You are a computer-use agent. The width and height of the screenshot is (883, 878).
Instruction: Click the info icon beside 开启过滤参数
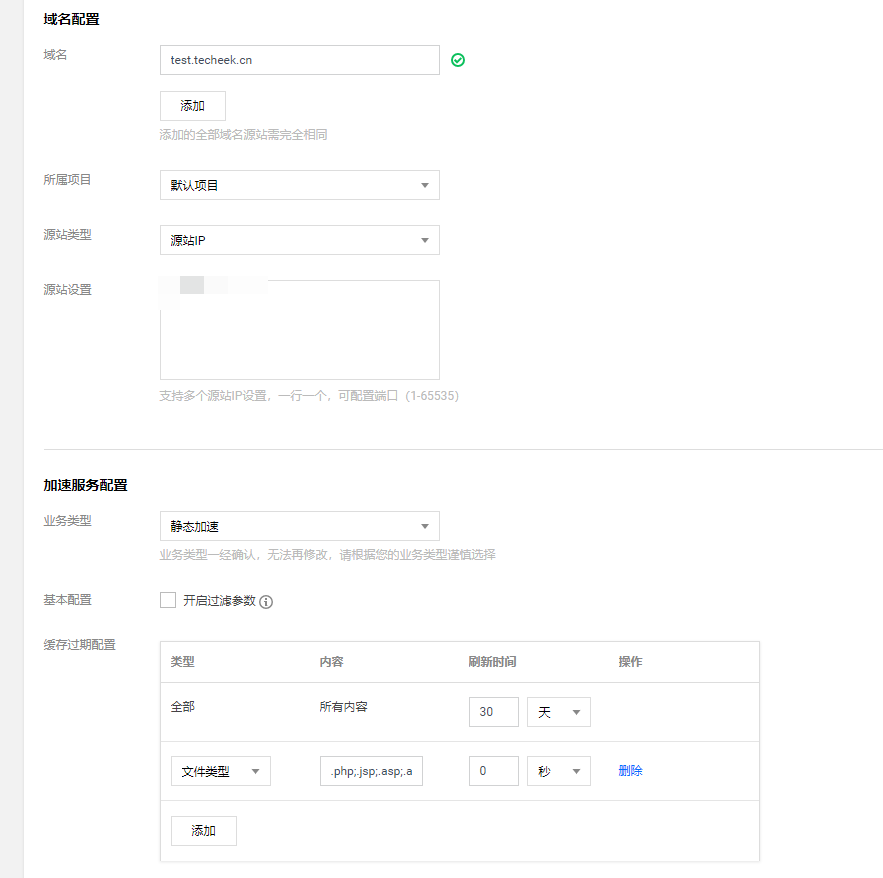click(266, 602)
